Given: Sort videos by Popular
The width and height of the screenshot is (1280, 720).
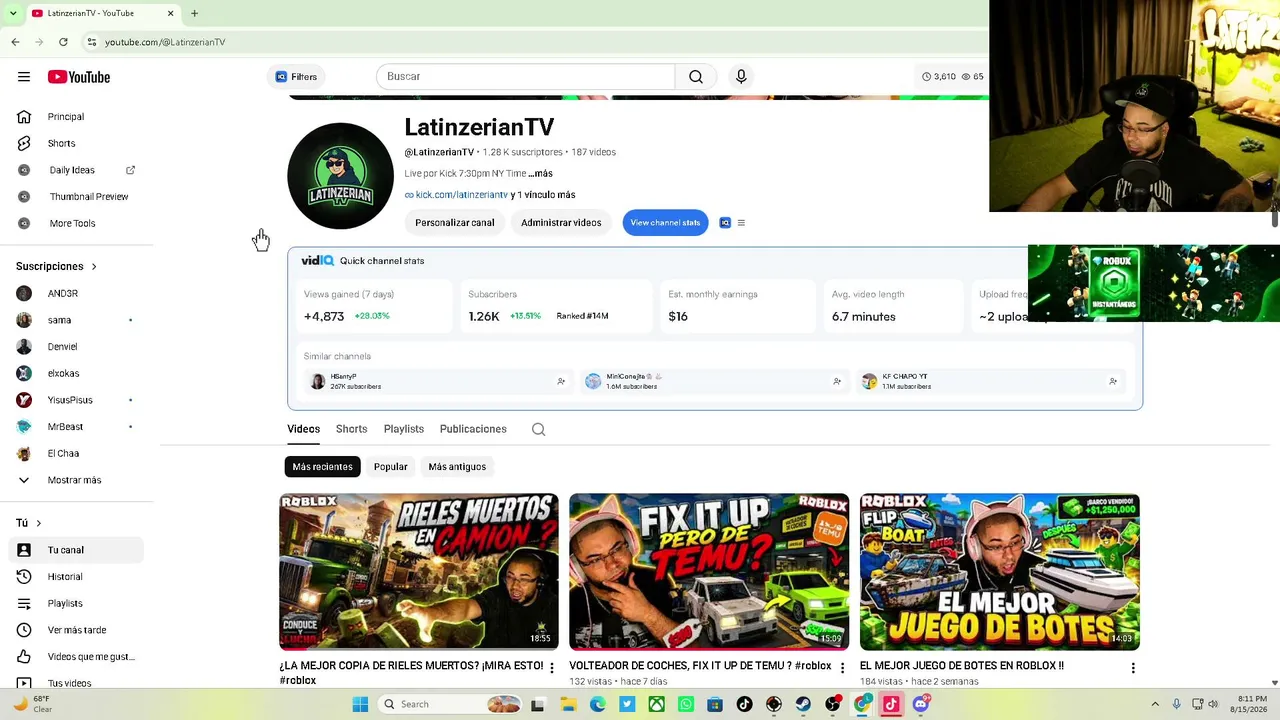Looking at the screenshot, I should [x=391, y=467].
